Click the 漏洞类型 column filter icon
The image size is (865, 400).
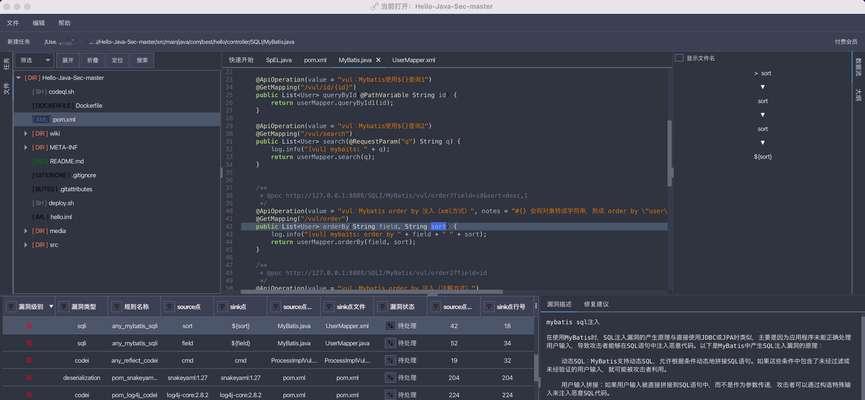pos(64,307)
